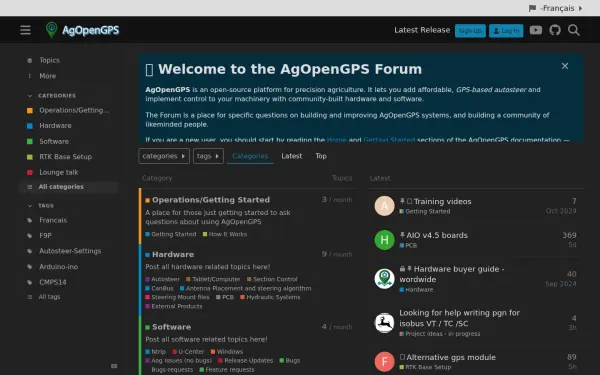Click the Lounge talk red square
This screenshot has height=375, width=600.
pos(29,173)
